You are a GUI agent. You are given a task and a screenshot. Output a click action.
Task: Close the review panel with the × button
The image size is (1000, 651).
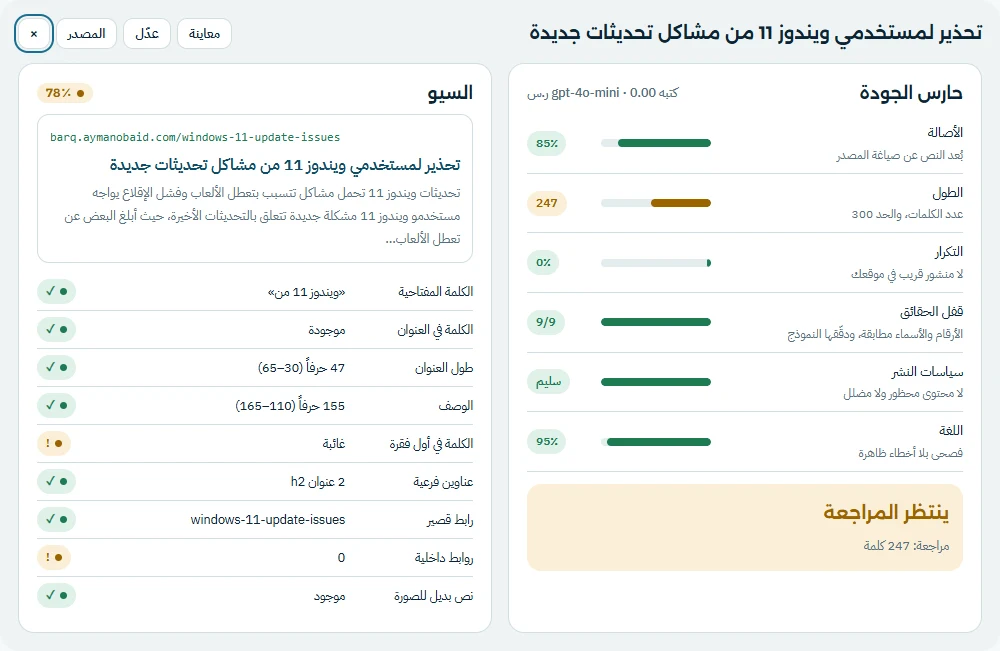coord(34,34)
